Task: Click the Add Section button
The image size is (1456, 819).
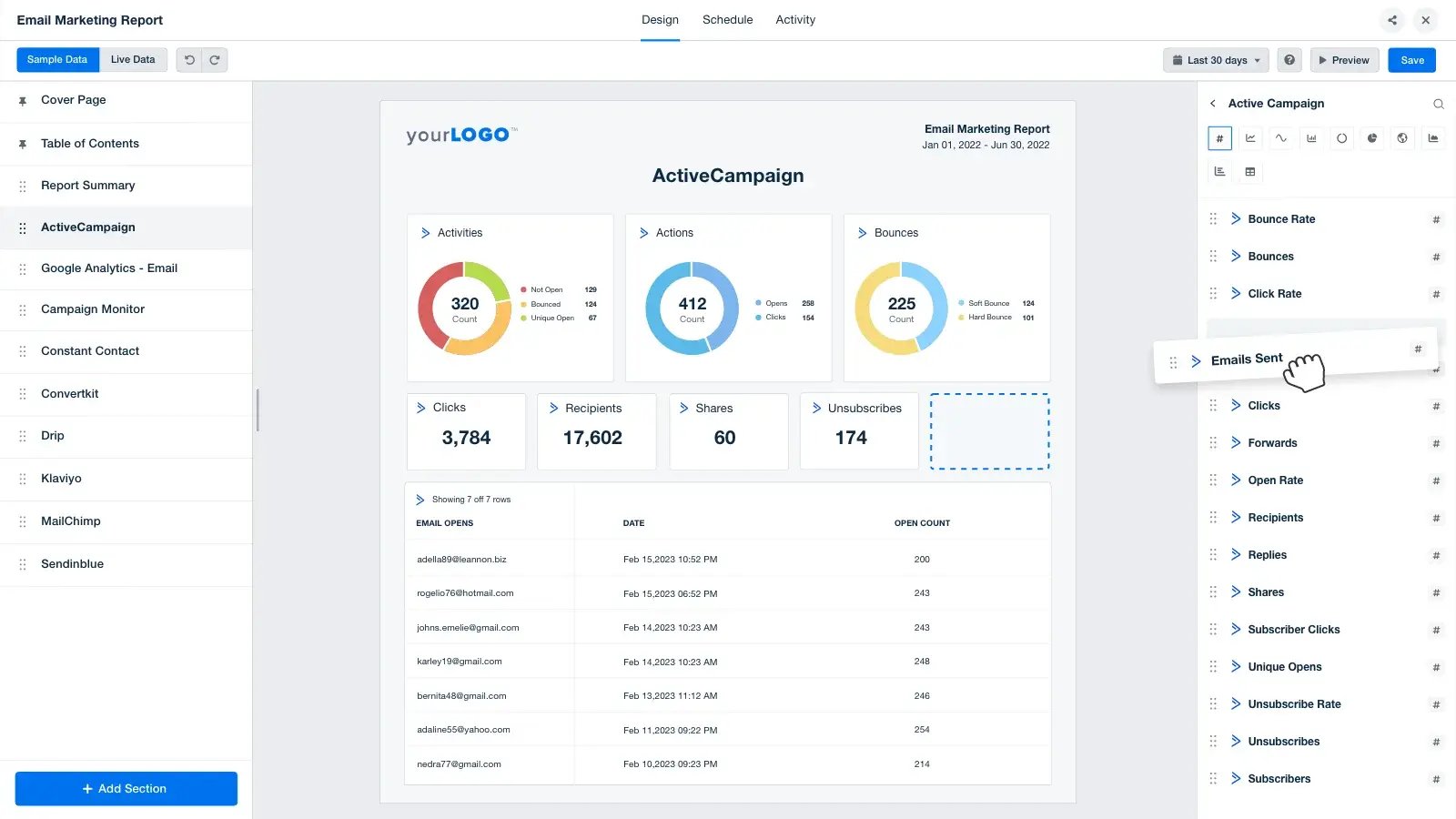Action: coord(126,788)
